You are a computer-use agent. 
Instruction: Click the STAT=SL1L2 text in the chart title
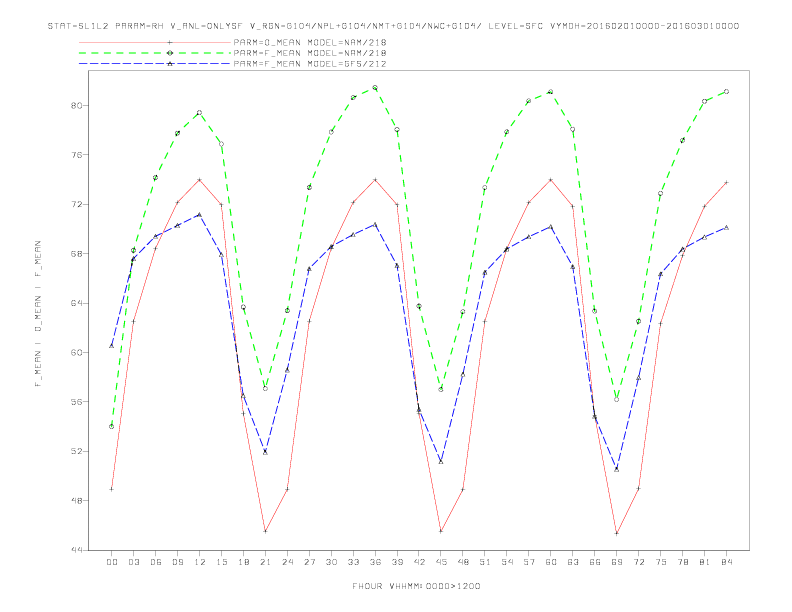pos(79,26)
